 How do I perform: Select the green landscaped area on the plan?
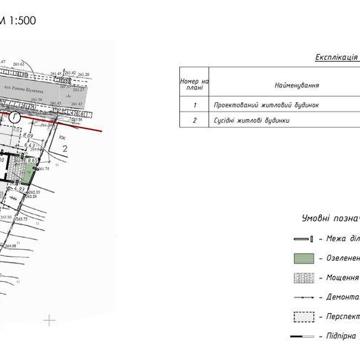[28, 172]
